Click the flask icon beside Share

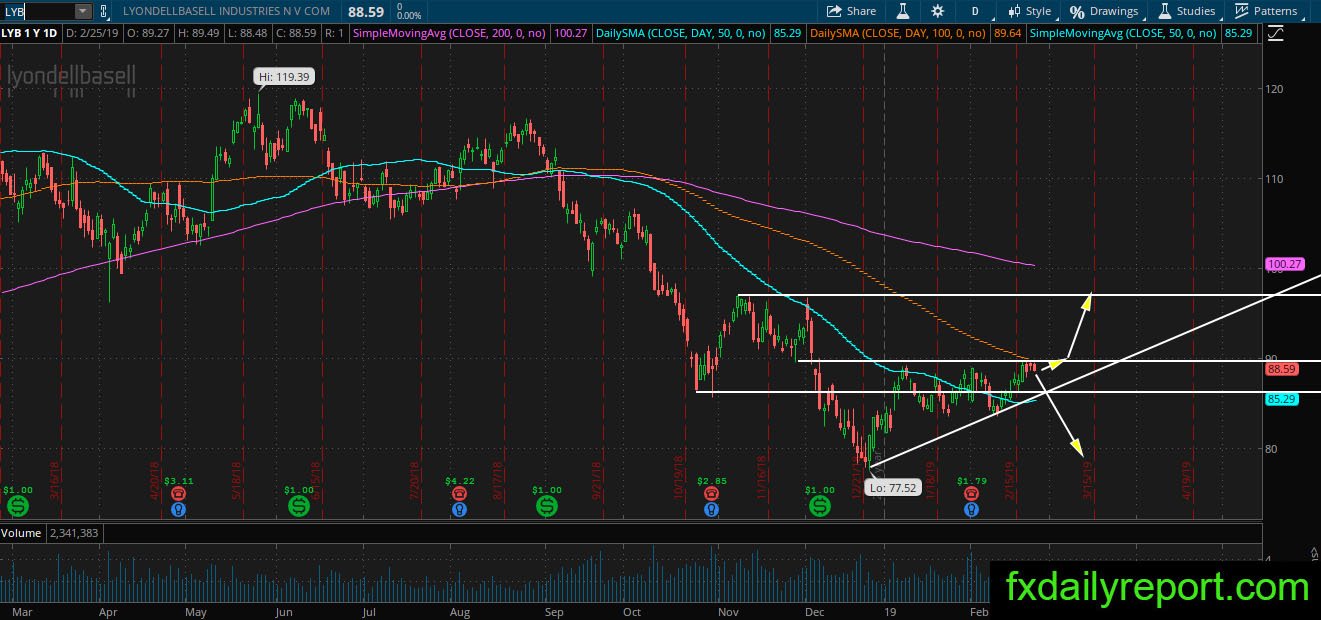coord(901,11)
